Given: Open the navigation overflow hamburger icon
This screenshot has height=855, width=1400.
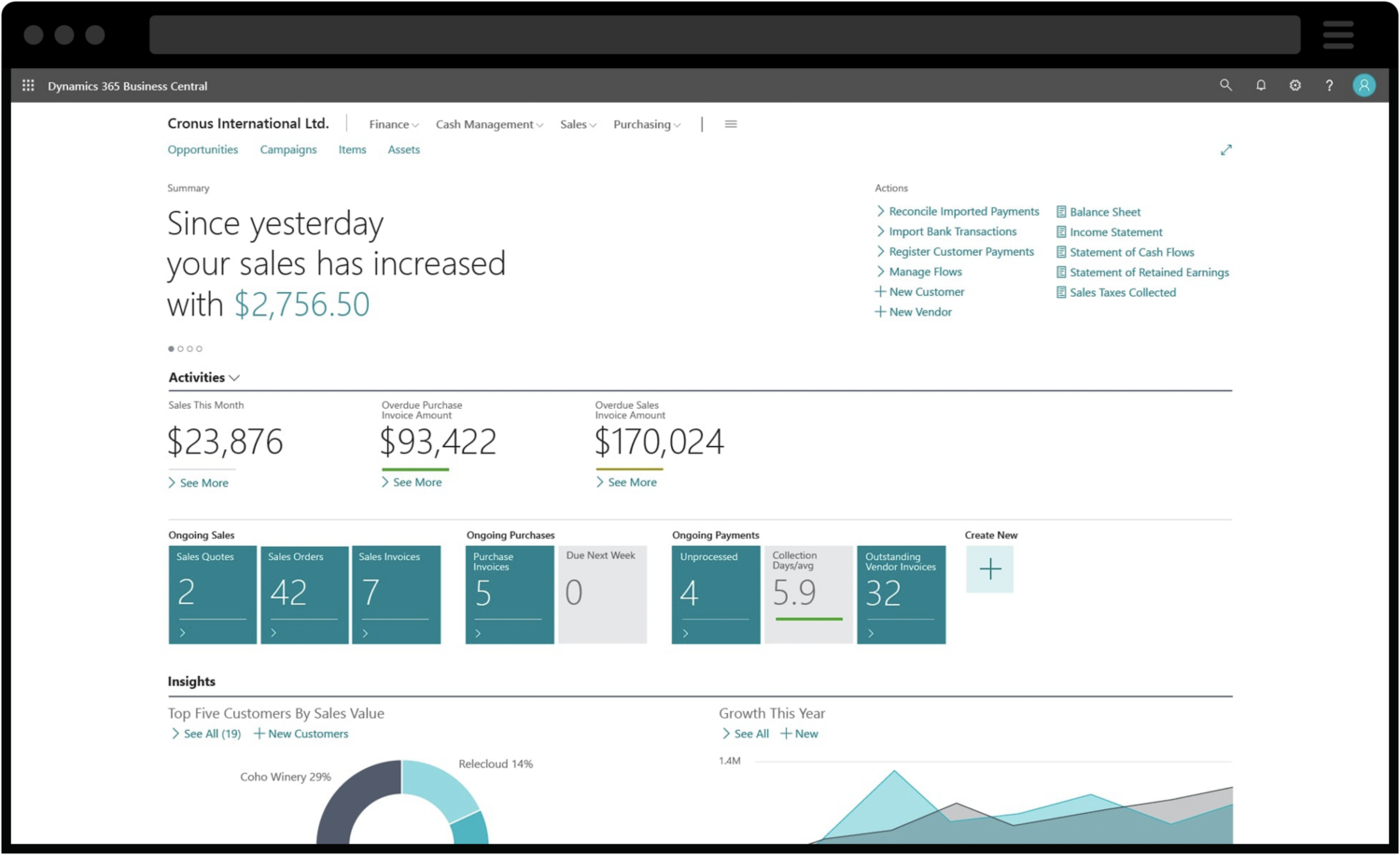Looking at the screenshot, I should click(x=731, y=124).
